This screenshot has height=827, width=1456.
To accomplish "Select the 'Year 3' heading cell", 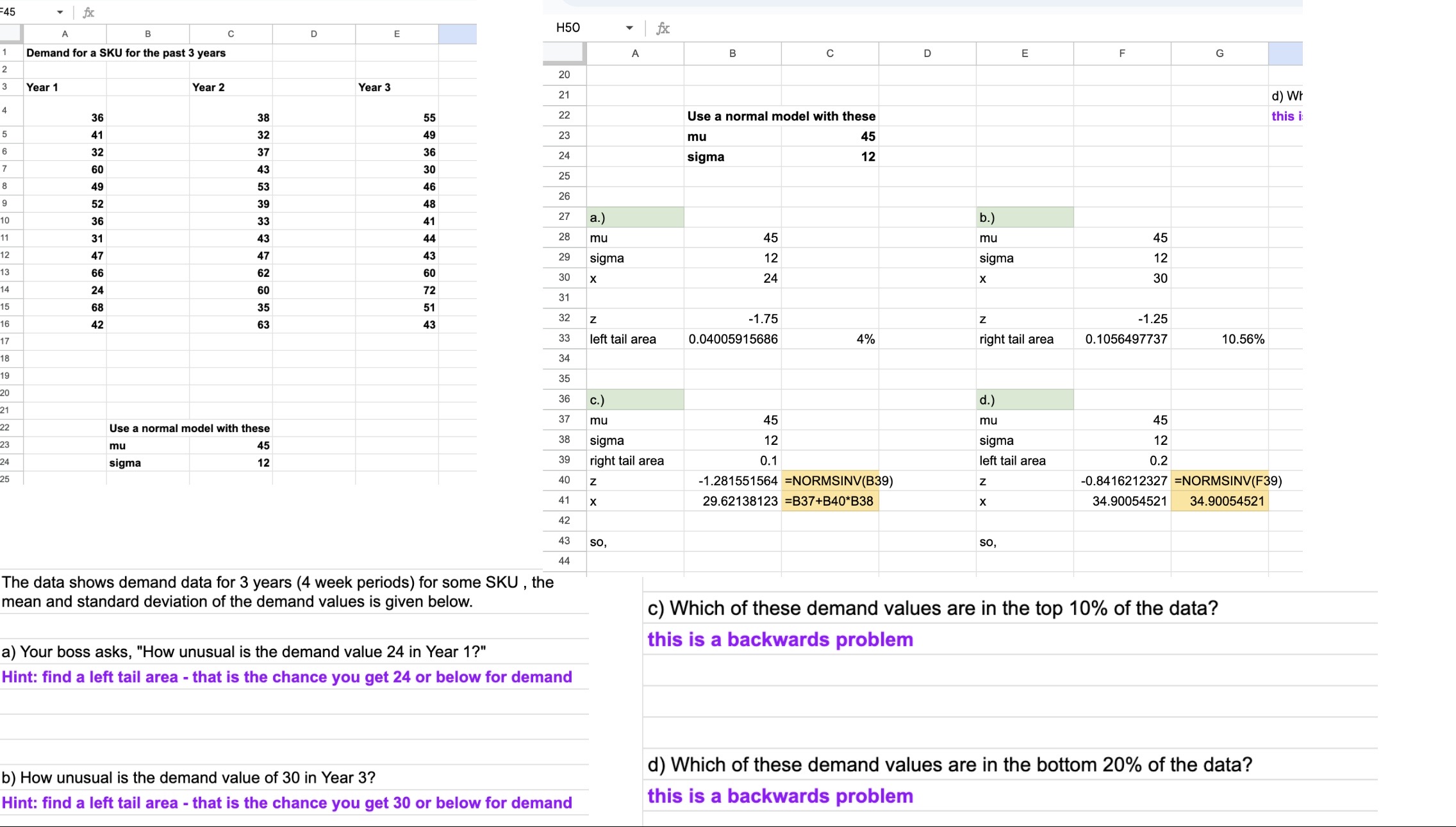I will (x=396, y=87).
